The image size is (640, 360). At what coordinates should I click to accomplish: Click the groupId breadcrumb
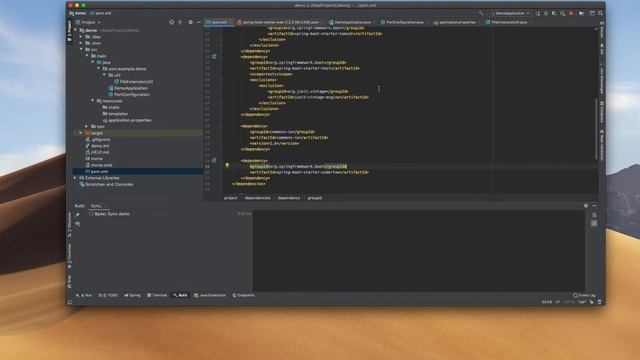click(315, 198)
